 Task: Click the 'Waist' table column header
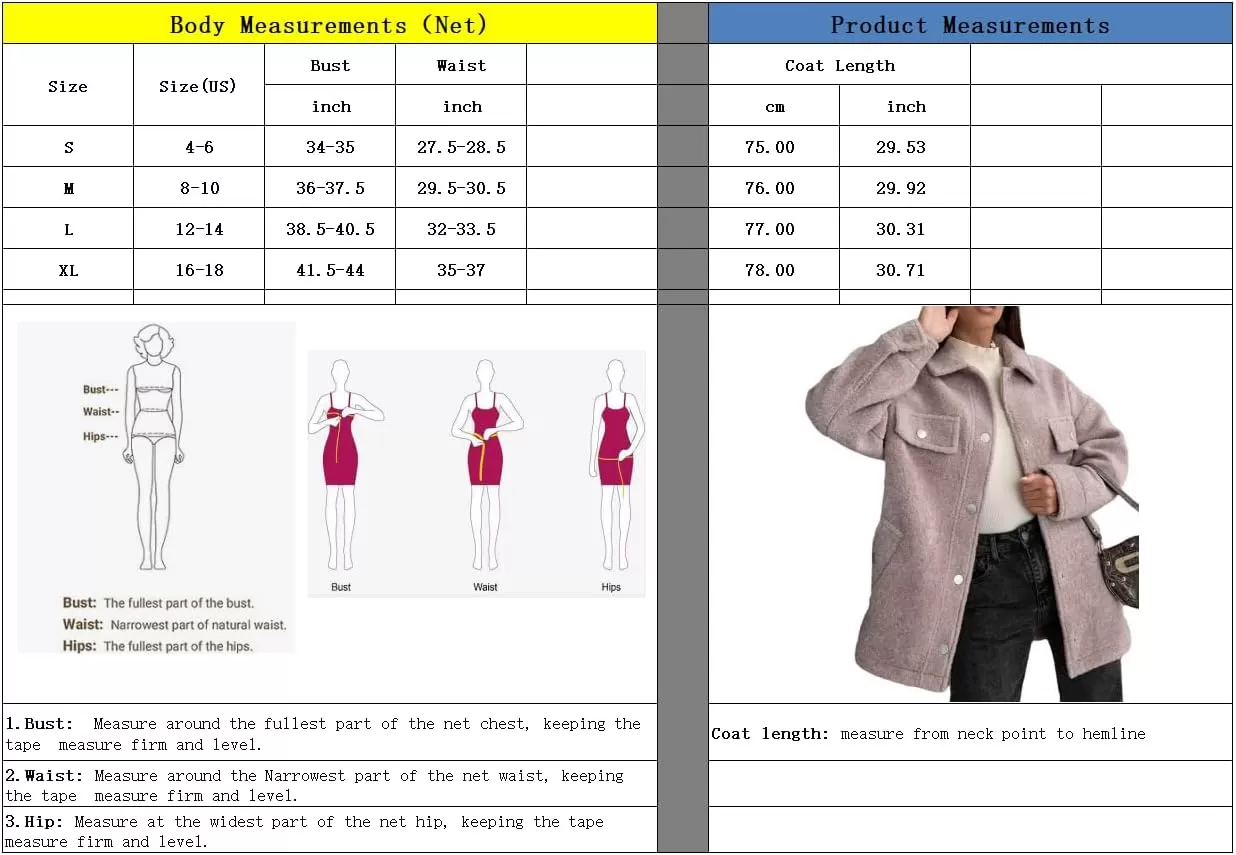[x=461, y=65]
